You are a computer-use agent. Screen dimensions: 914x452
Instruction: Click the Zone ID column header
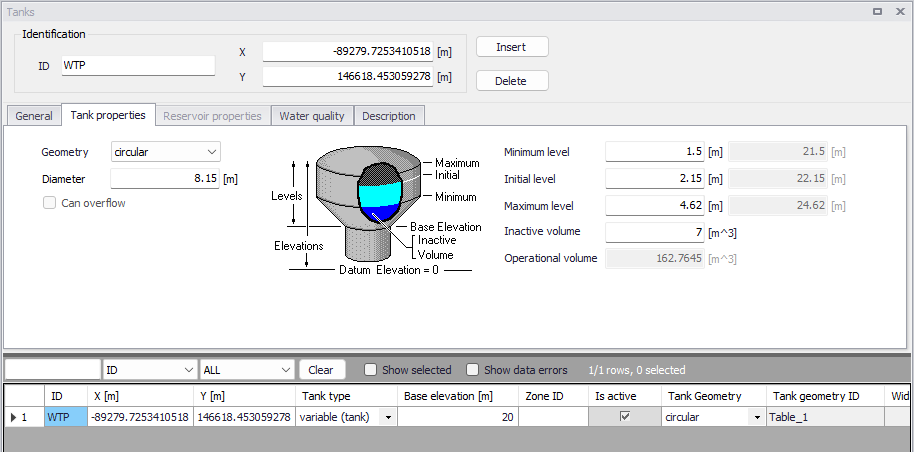[x=553, y=396]
